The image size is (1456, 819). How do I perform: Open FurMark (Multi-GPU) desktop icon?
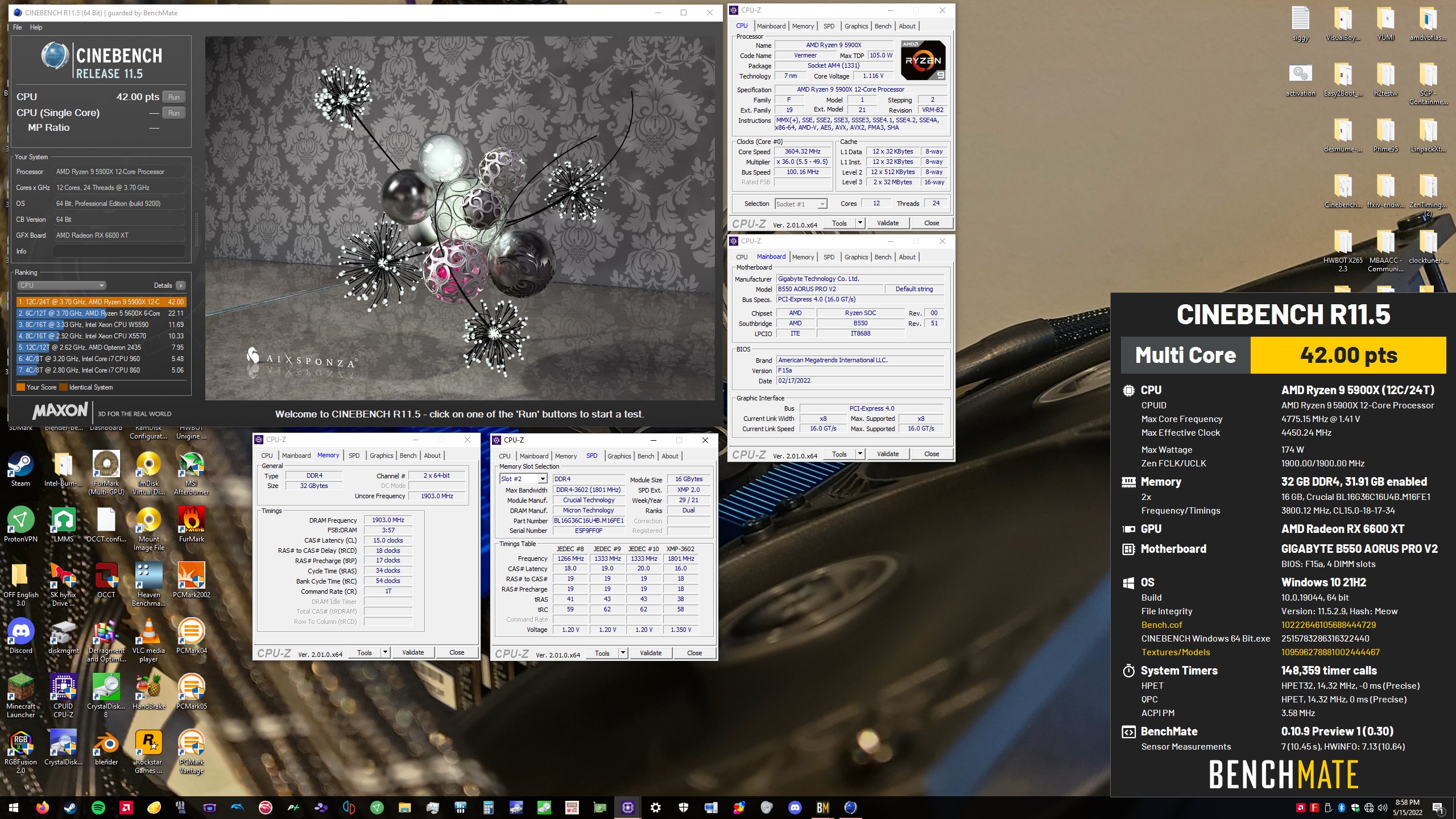pyautogui.click(x=106, y=473)
